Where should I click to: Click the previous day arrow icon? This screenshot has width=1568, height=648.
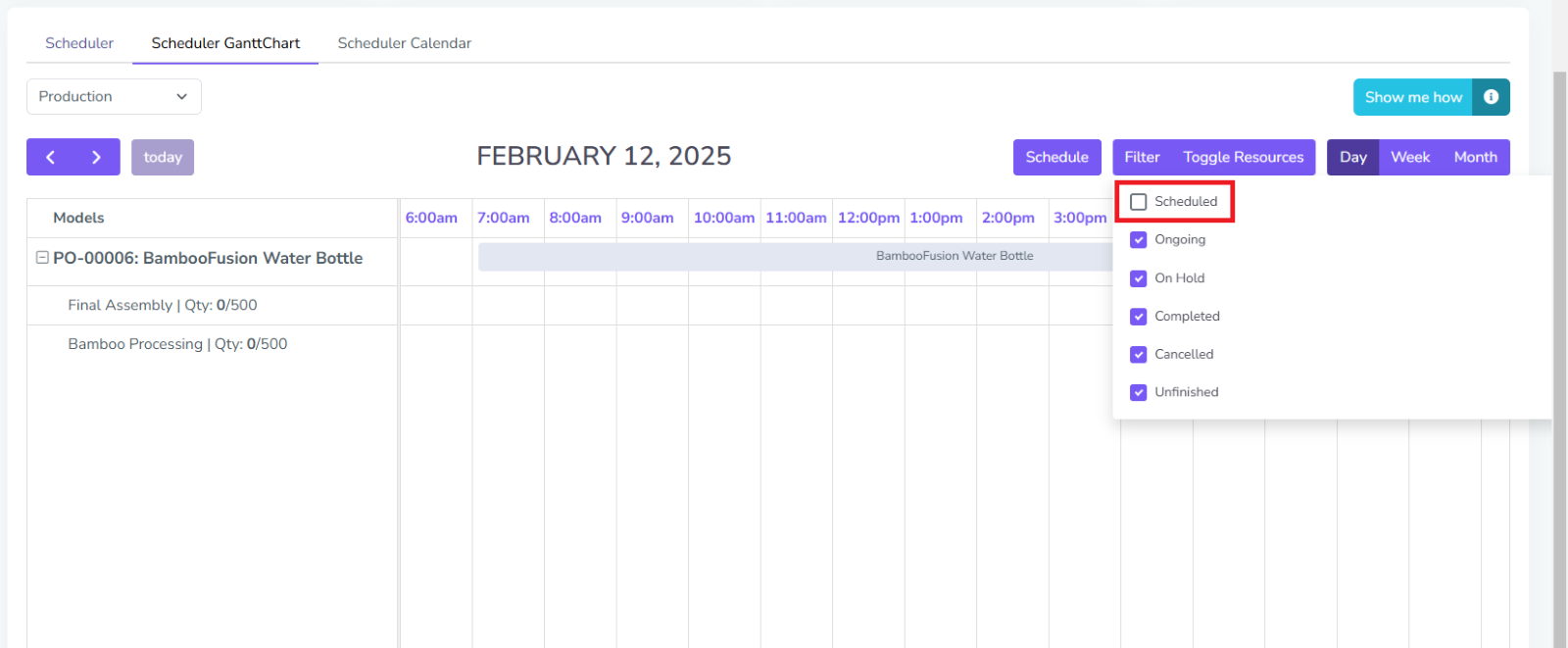(50, 157)
